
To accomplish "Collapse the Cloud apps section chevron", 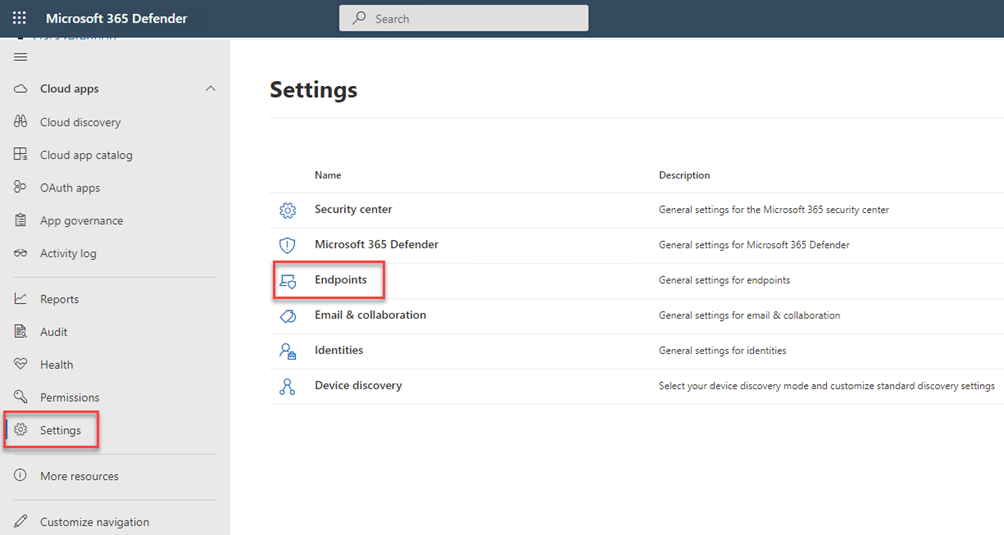I will (x=210, y=88).
